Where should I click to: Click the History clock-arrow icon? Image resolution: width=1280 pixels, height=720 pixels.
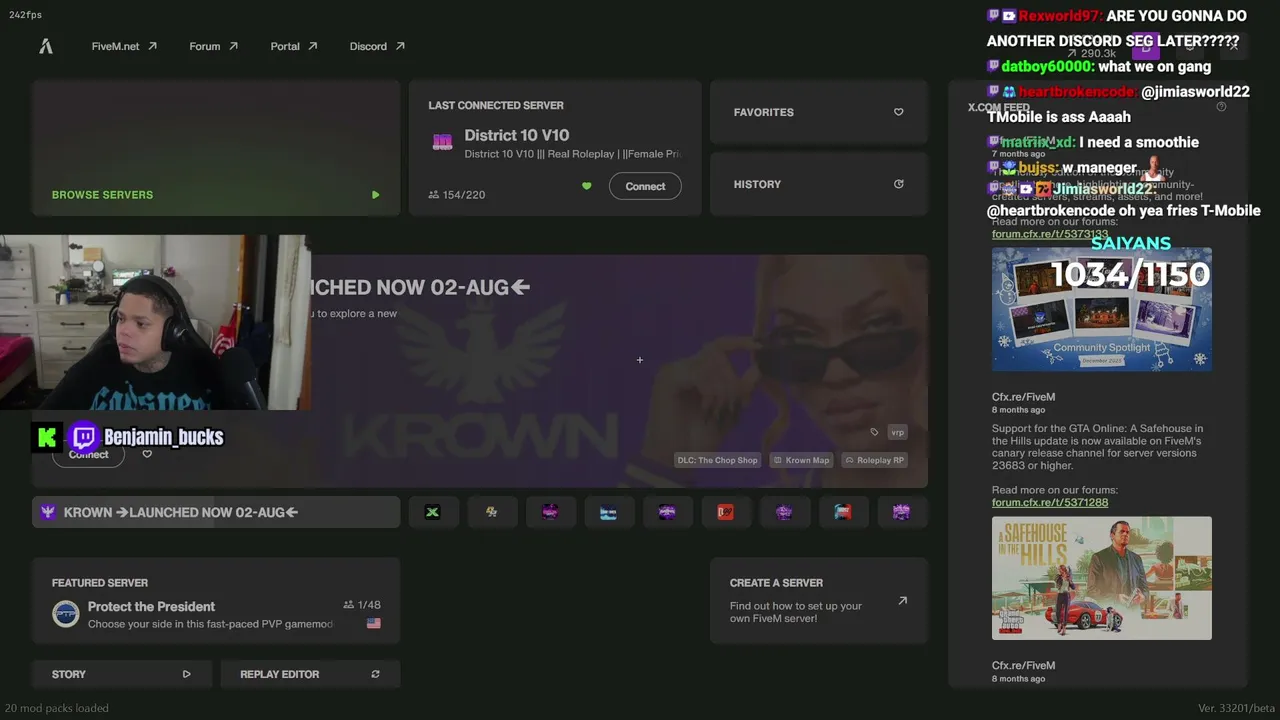tap(898, 184)
